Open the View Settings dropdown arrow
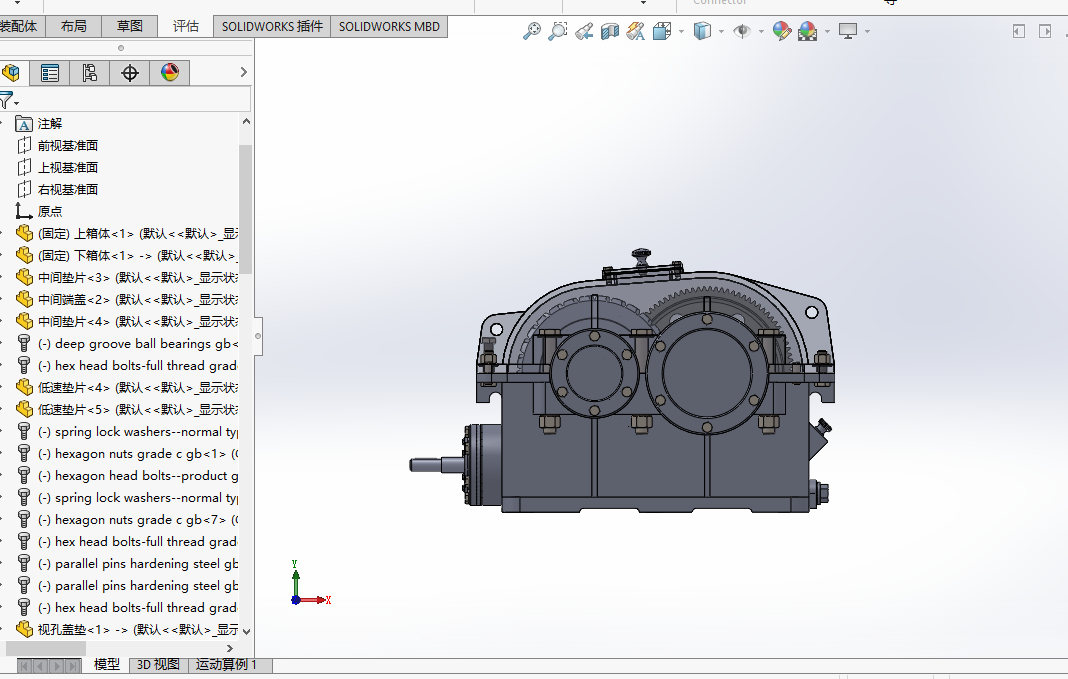The height and width of the screenshot is (679, 1068). coord(867,31)
